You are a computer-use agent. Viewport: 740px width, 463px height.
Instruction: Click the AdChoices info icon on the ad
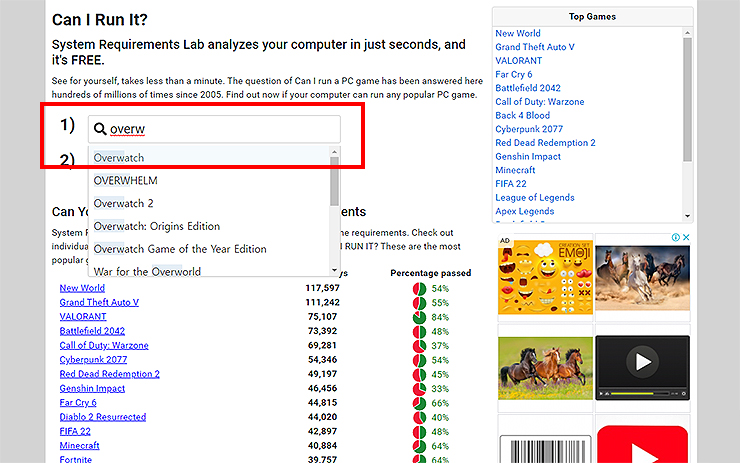(x=676, y=237)
